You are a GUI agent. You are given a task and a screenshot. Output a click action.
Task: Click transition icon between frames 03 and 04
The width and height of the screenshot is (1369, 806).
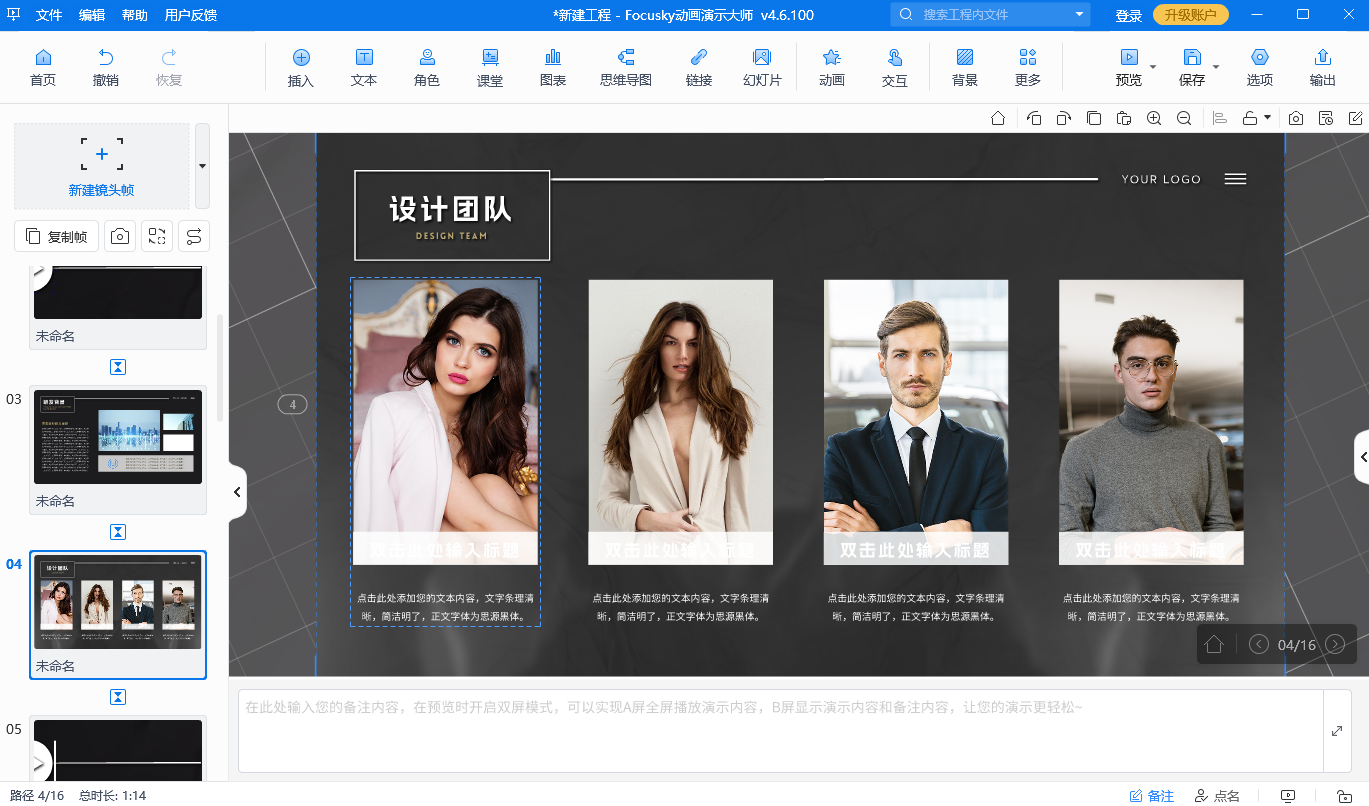pyautogui.click(x=118, y=532)
